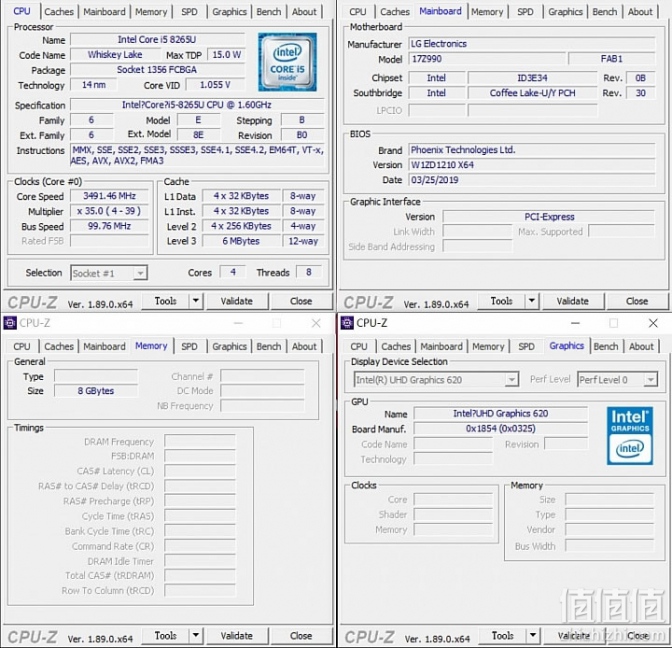Switch to Caches tab in CPU window
The image size is (672, 648).
[x=59, y=12]
